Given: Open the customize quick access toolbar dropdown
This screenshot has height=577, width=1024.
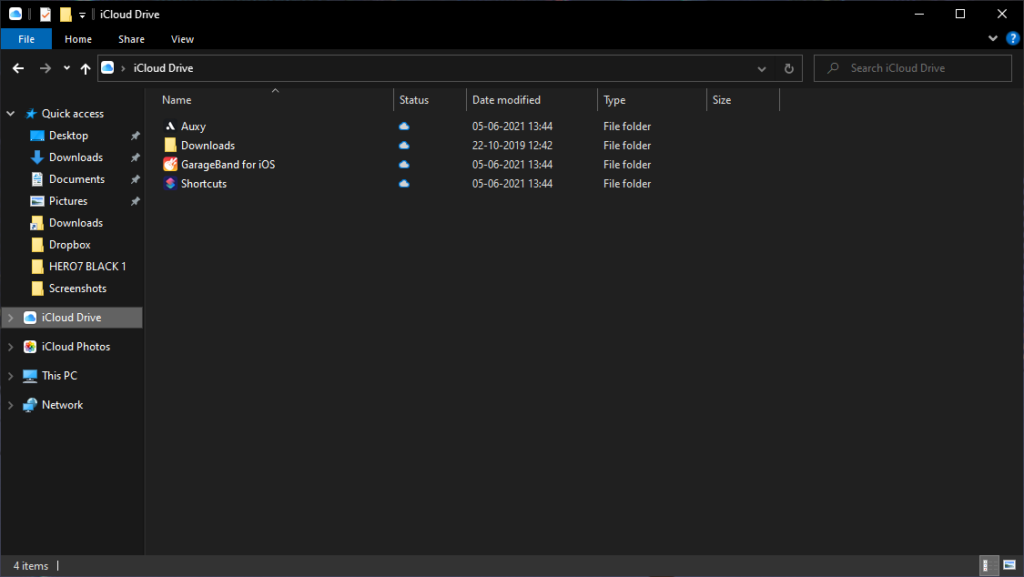Looking at the screenshot, I should click(x=80, y=13).
